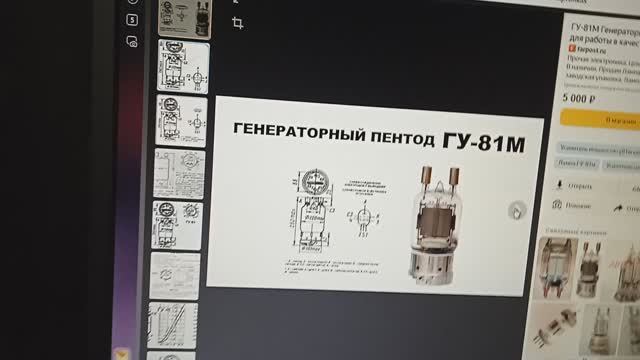Viewport: 640px width, 360px height.
Task: Select fifth thumbnail with bordered tube drawing
Action: pyautogui.click(x=177, y=226)
